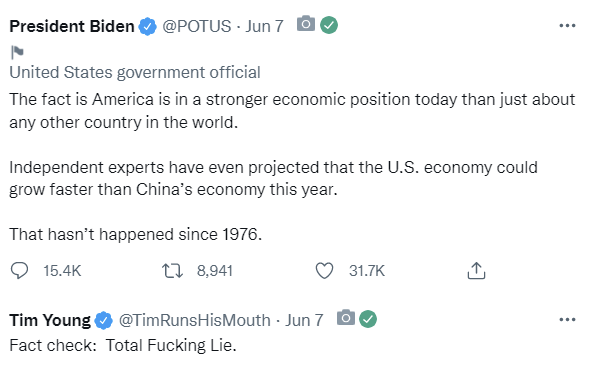Open the @TimRunsHisMouth handle link
593x371 pixels.
[x=195, y=320]
